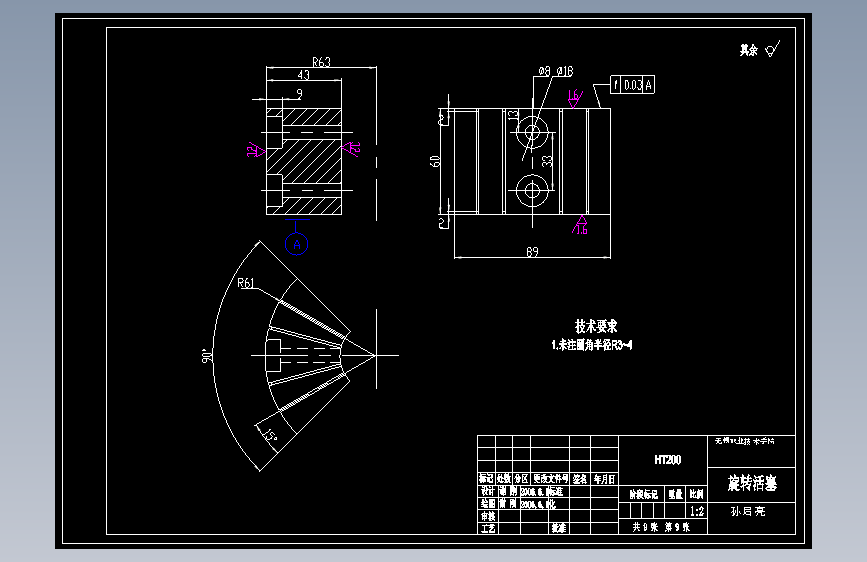Screen dimensions: 867x562
Task: Select the 90° arc angle dimension
Action: 207,356
